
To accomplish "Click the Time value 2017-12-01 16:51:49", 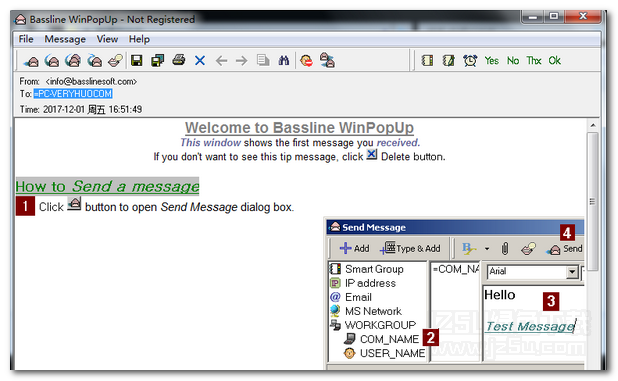I will coord(92,110).
